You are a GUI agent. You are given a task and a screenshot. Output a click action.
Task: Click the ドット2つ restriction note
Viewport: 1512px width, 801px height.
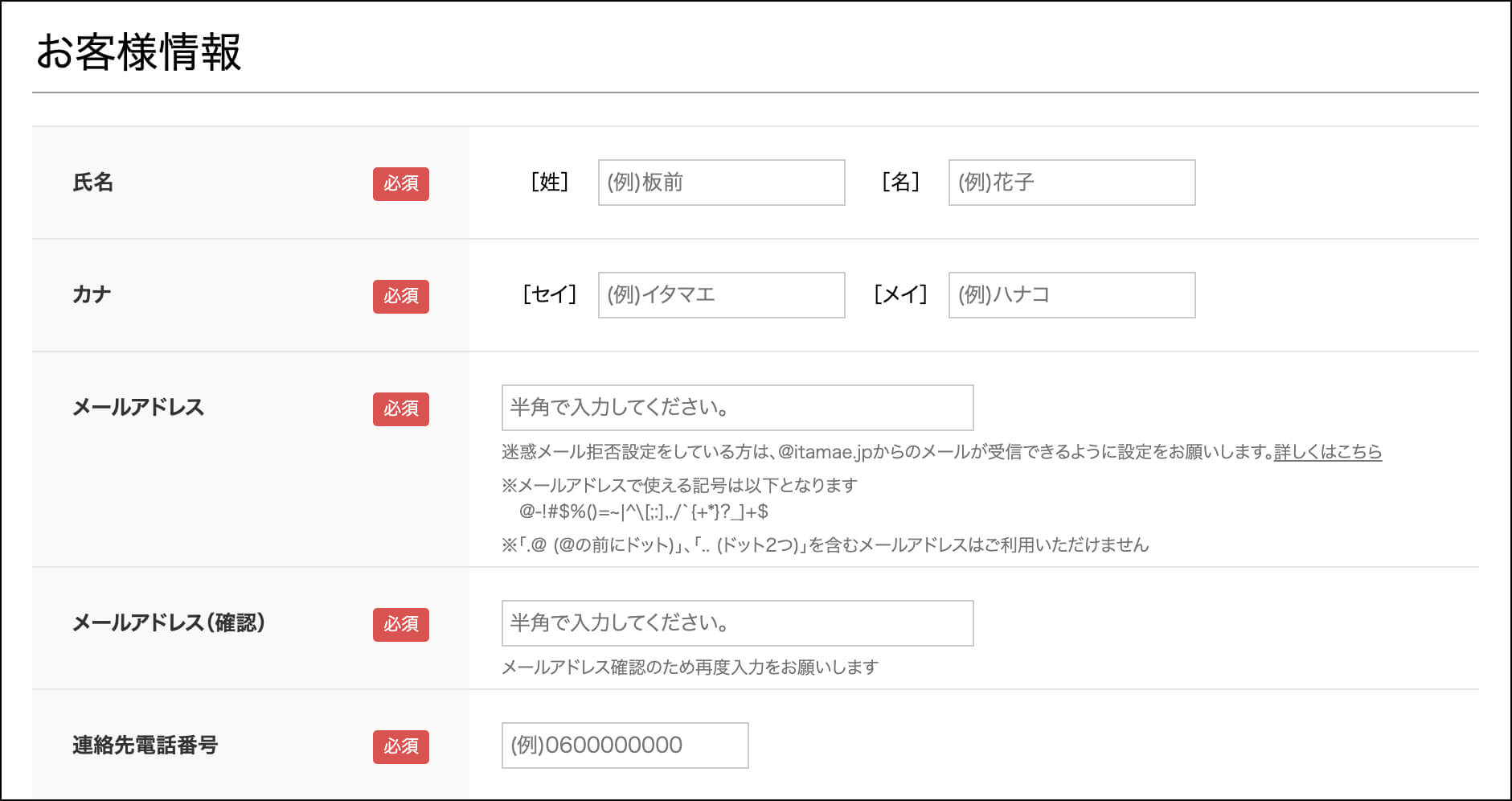click(826, 545)
